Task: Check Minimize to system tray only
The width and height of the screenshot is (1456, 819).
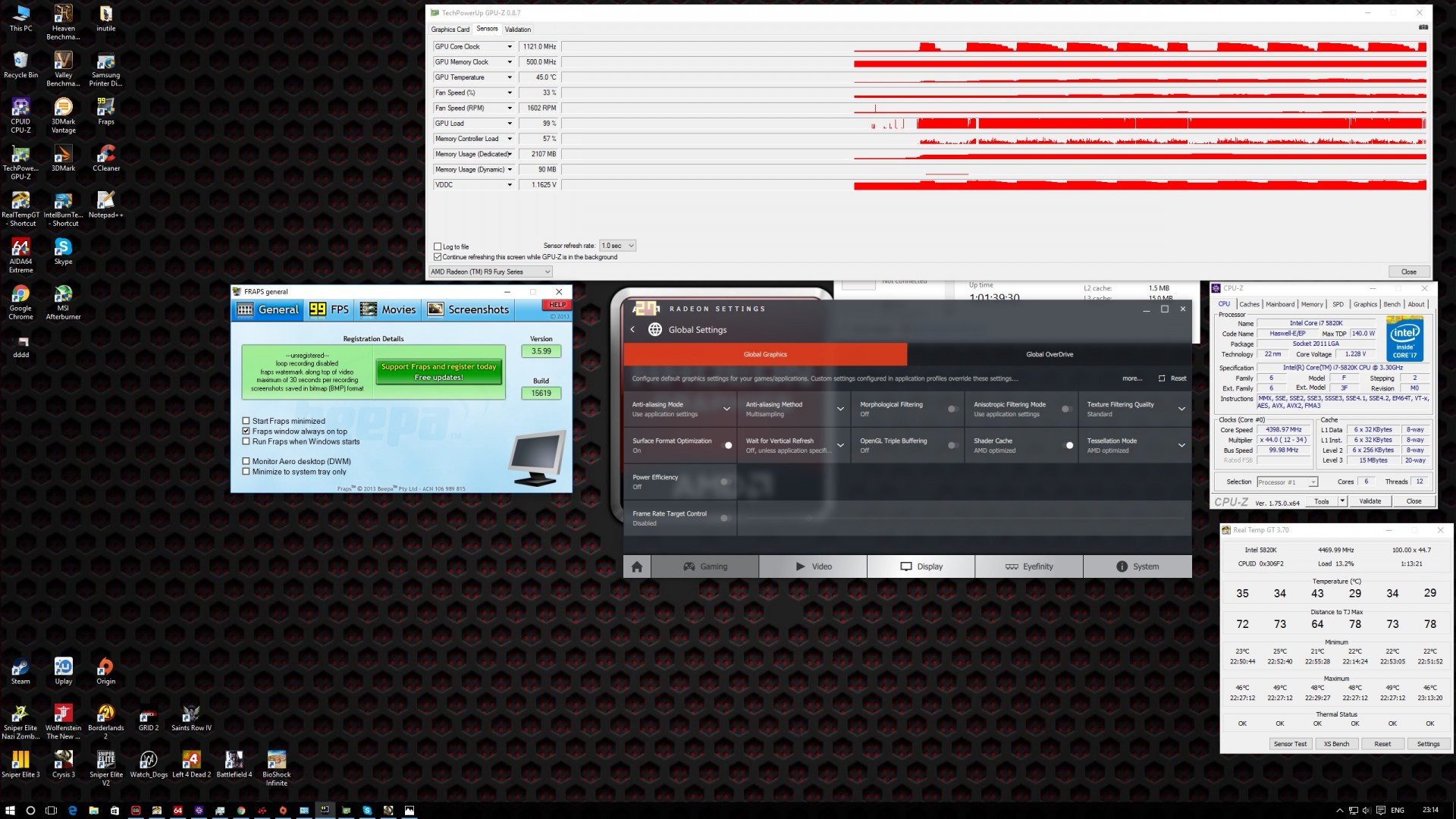Action: click(x=246, y=472)
